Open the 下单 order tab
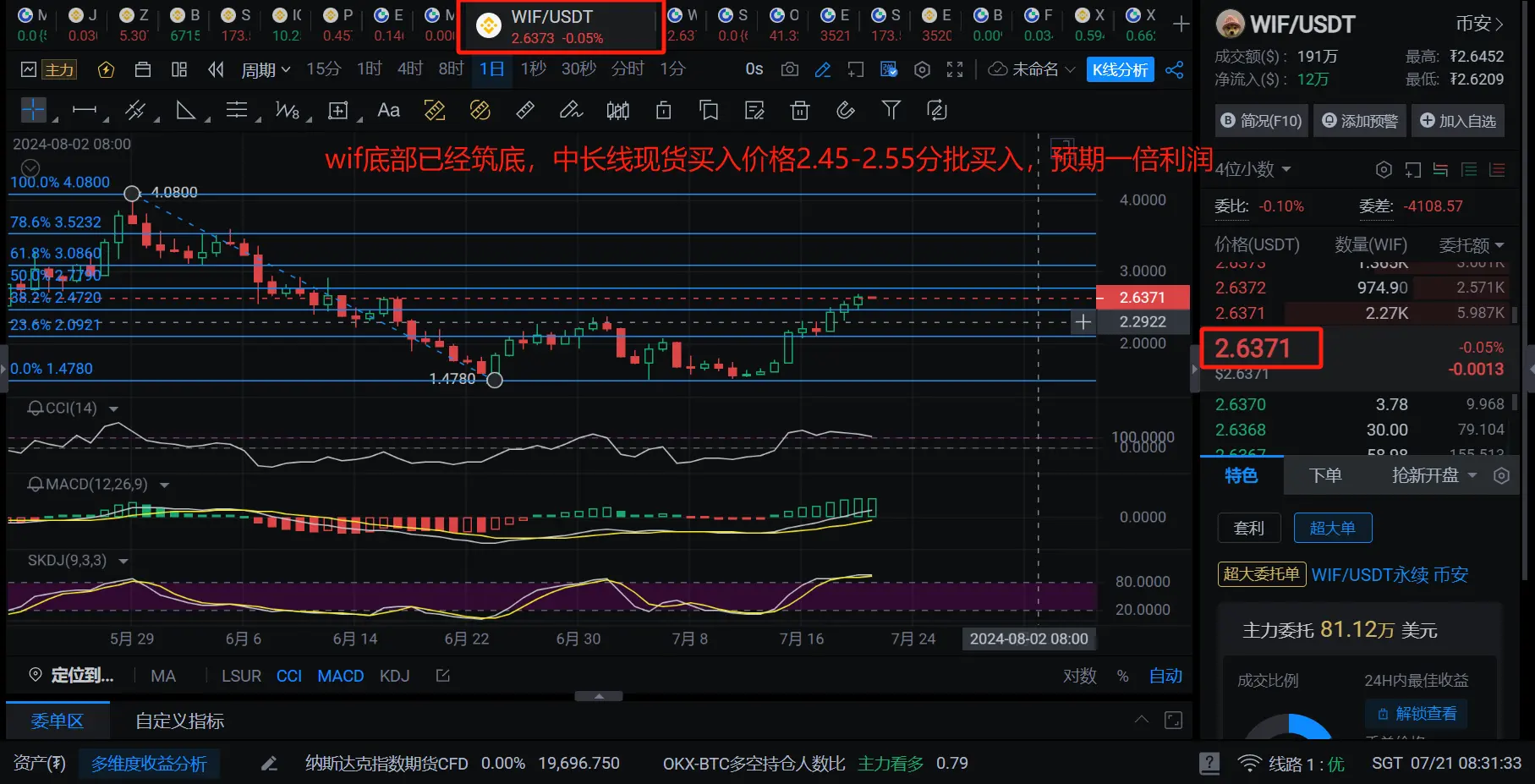 point(1325,475)
